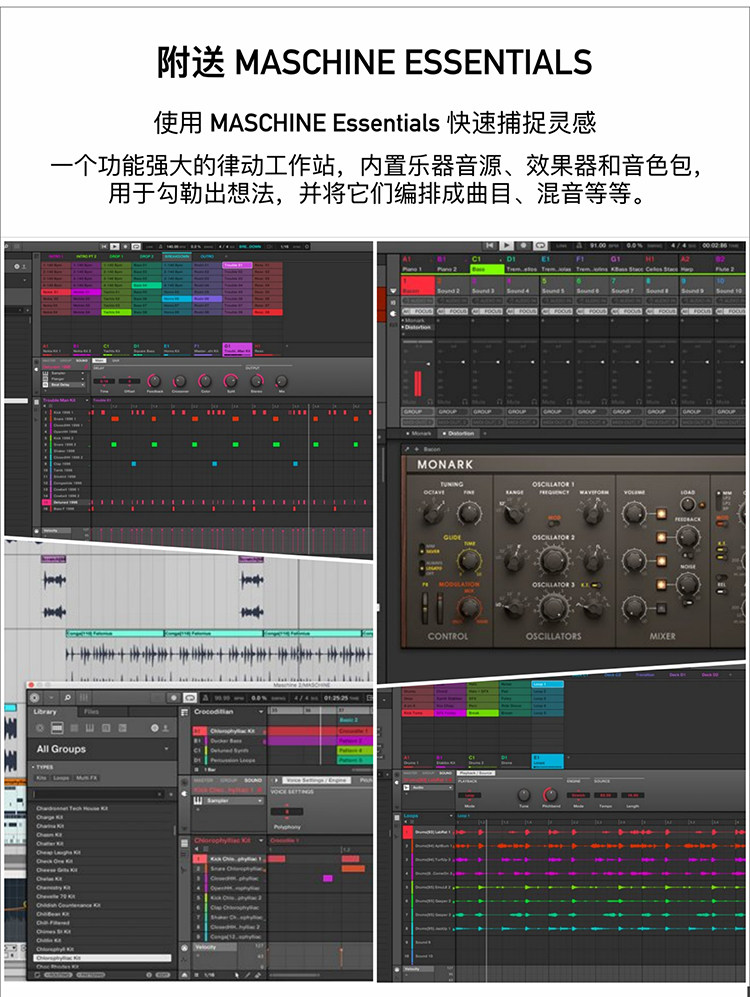Screen dimensions: 750x997
Task: Select the eraser tool in pattern editor
Action: coord(258,975)
